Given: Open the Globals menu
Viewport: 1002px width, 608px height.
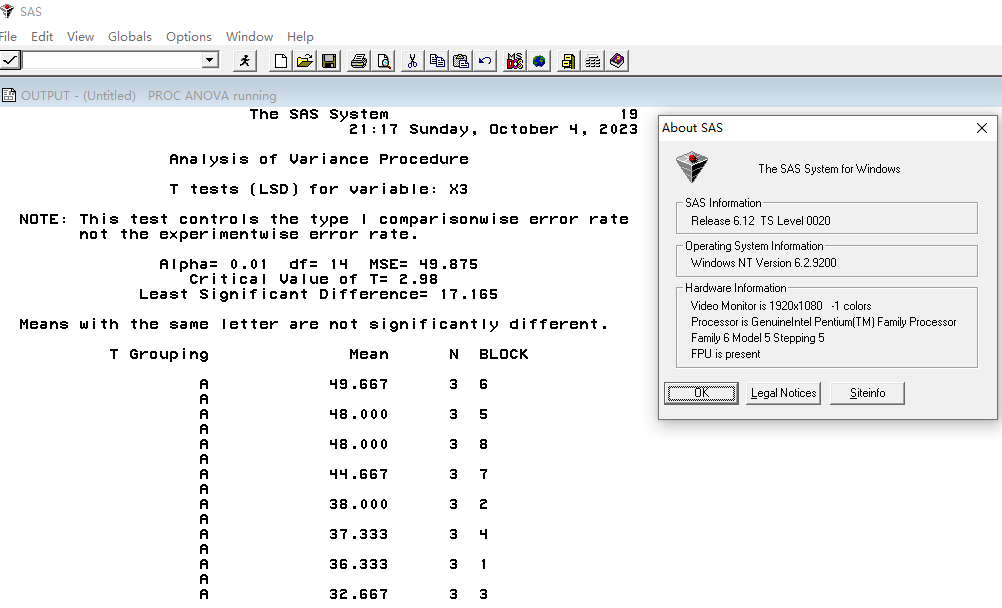Looking at the screenshot, I should pos(130,36).
